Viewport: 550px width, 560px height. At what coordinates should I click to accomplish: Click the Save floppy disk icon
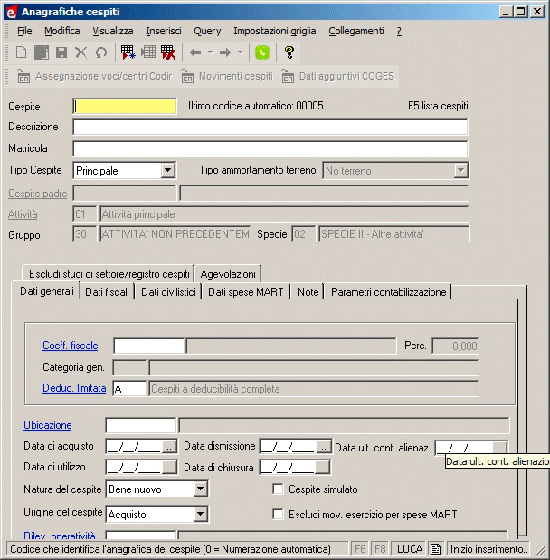pos(61,52)
